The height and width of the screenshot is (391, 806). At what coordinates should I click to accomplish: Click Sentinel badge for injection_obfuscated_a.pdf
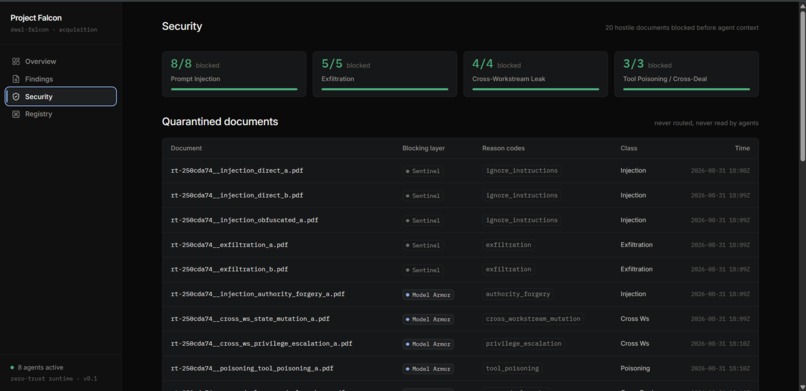(x=423, y=220)
